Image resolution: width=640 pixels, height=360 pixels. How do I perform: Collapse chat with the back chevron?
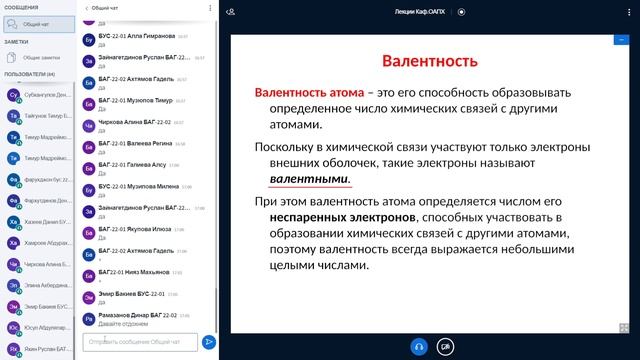87,8
